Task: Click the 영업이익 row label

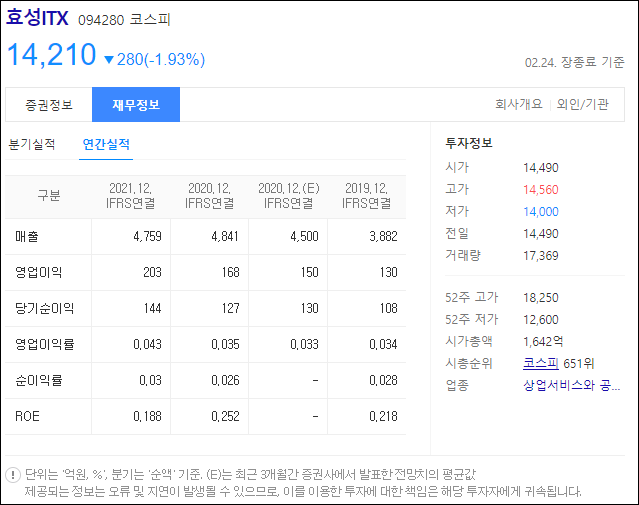Action: tap(39, 272)
